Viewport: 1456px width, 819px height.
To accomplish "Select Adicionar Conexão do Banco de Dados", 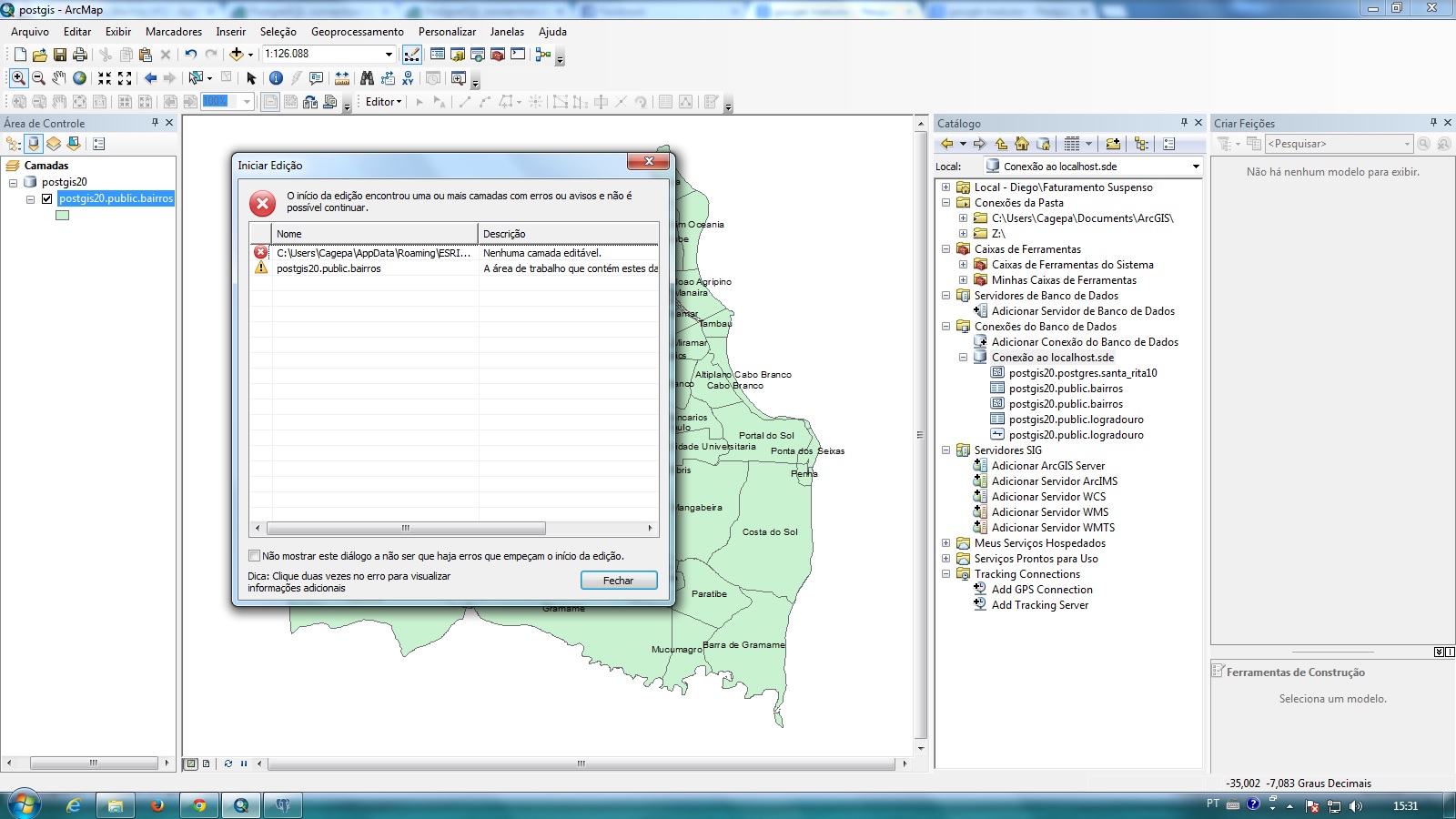I will click(1085, 342).
